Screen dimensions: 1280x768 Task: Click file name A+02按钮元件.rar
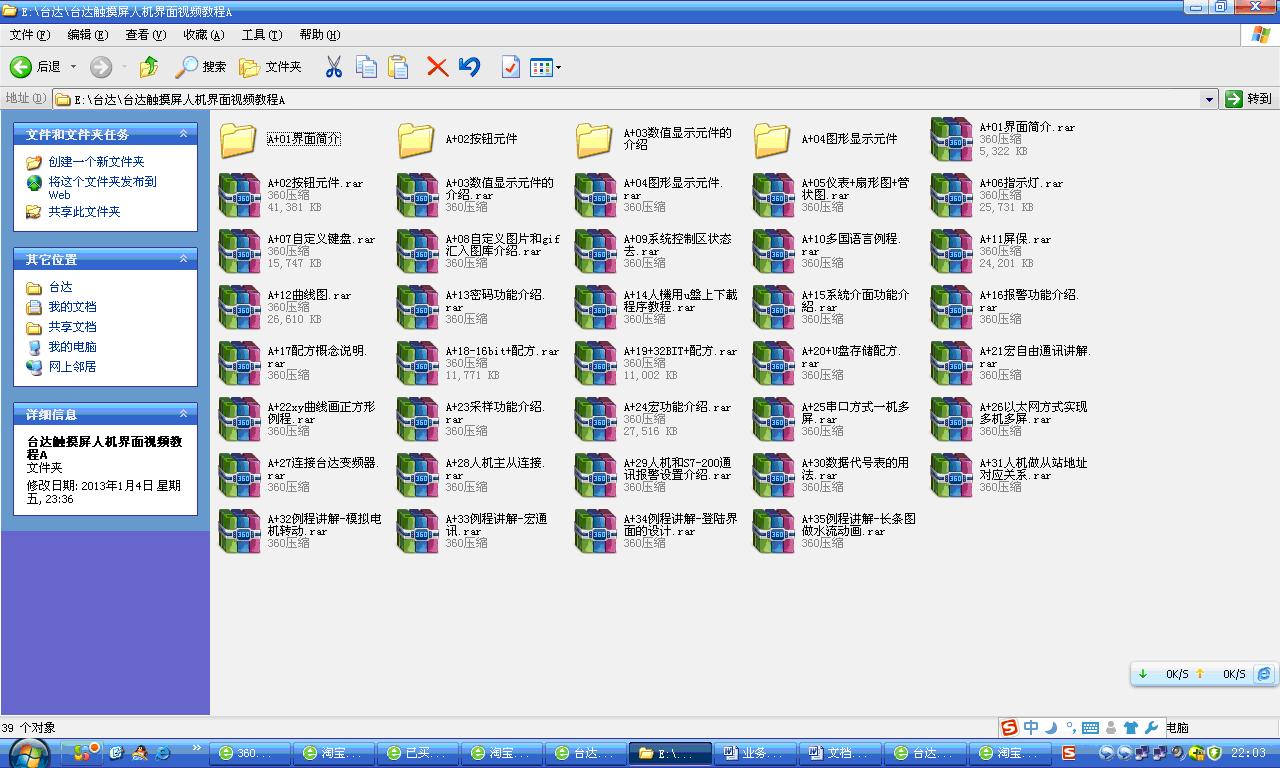coord(315,184)
